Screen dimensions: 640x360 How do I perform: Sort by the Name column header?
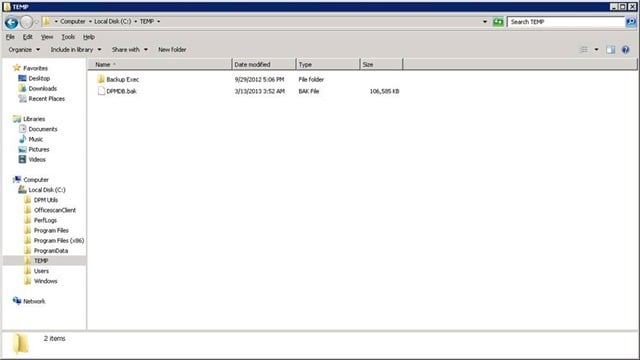(160, 64)
